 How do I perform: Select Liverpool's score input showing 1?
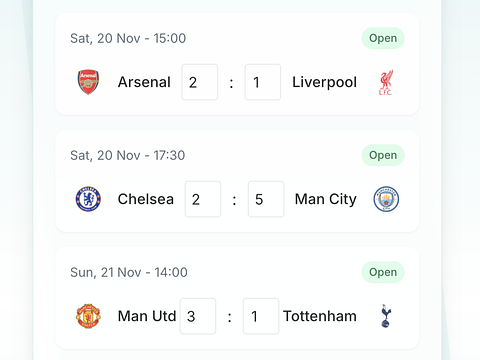(x=263, y=82)
